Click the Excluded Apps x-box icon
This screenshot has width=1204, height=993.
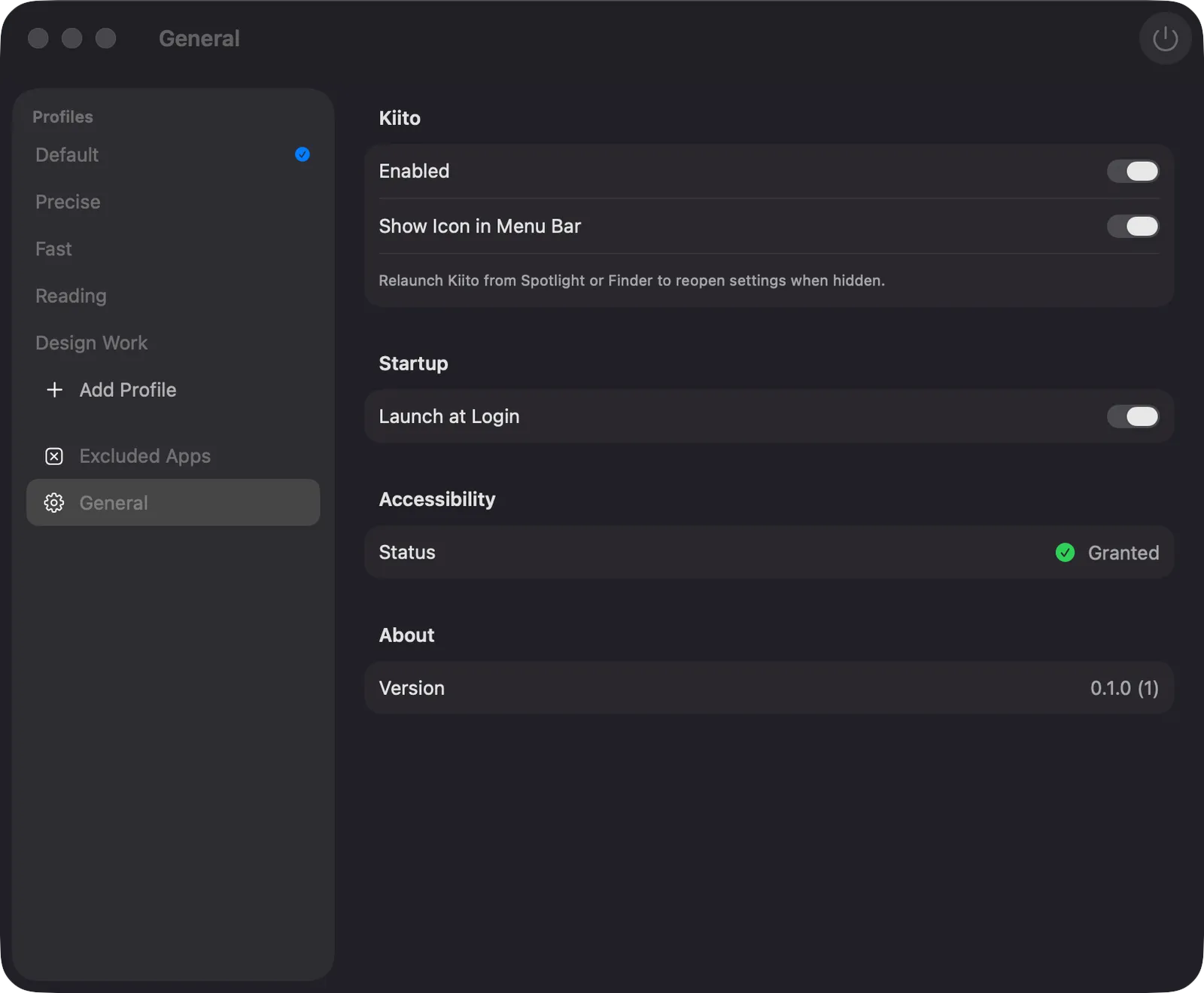coord(54,456)
